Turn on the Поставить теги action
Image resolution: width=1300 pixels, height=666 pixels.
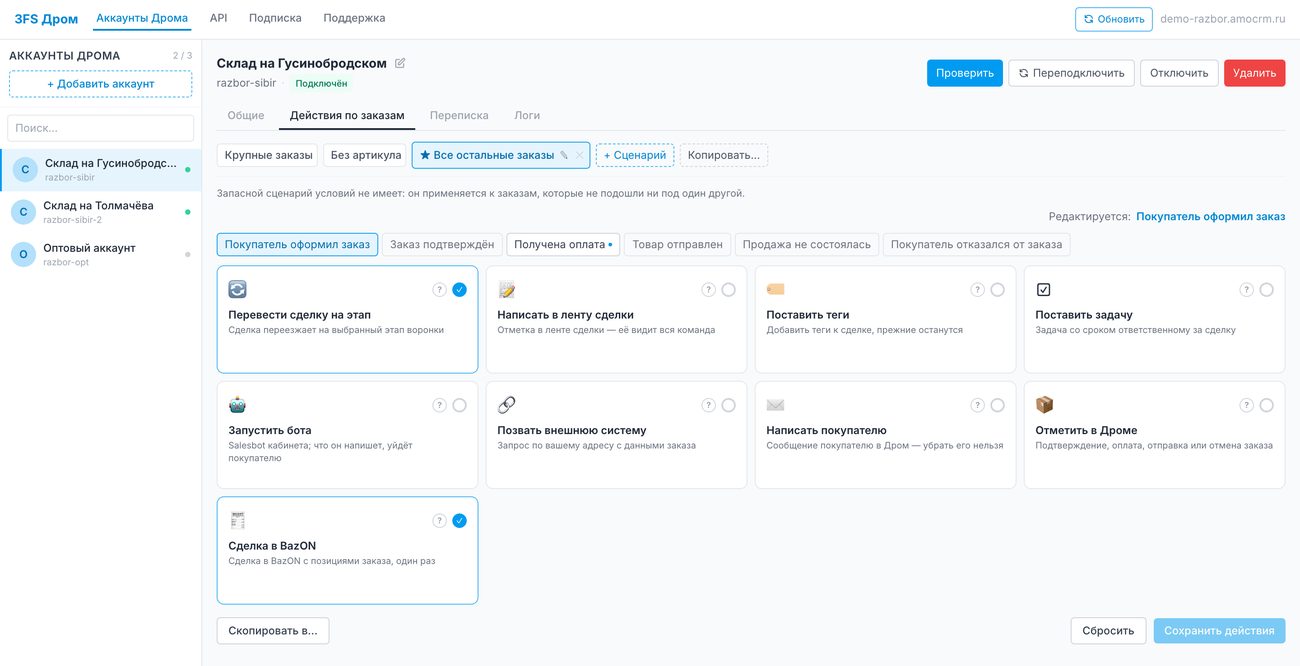(997, 290)
